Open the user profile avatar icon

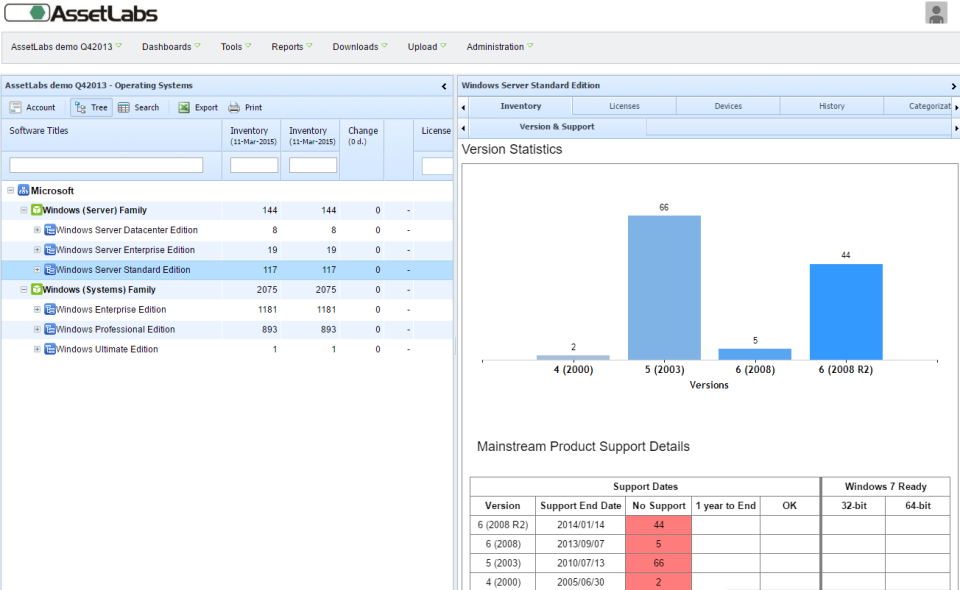tap(936, 13)
